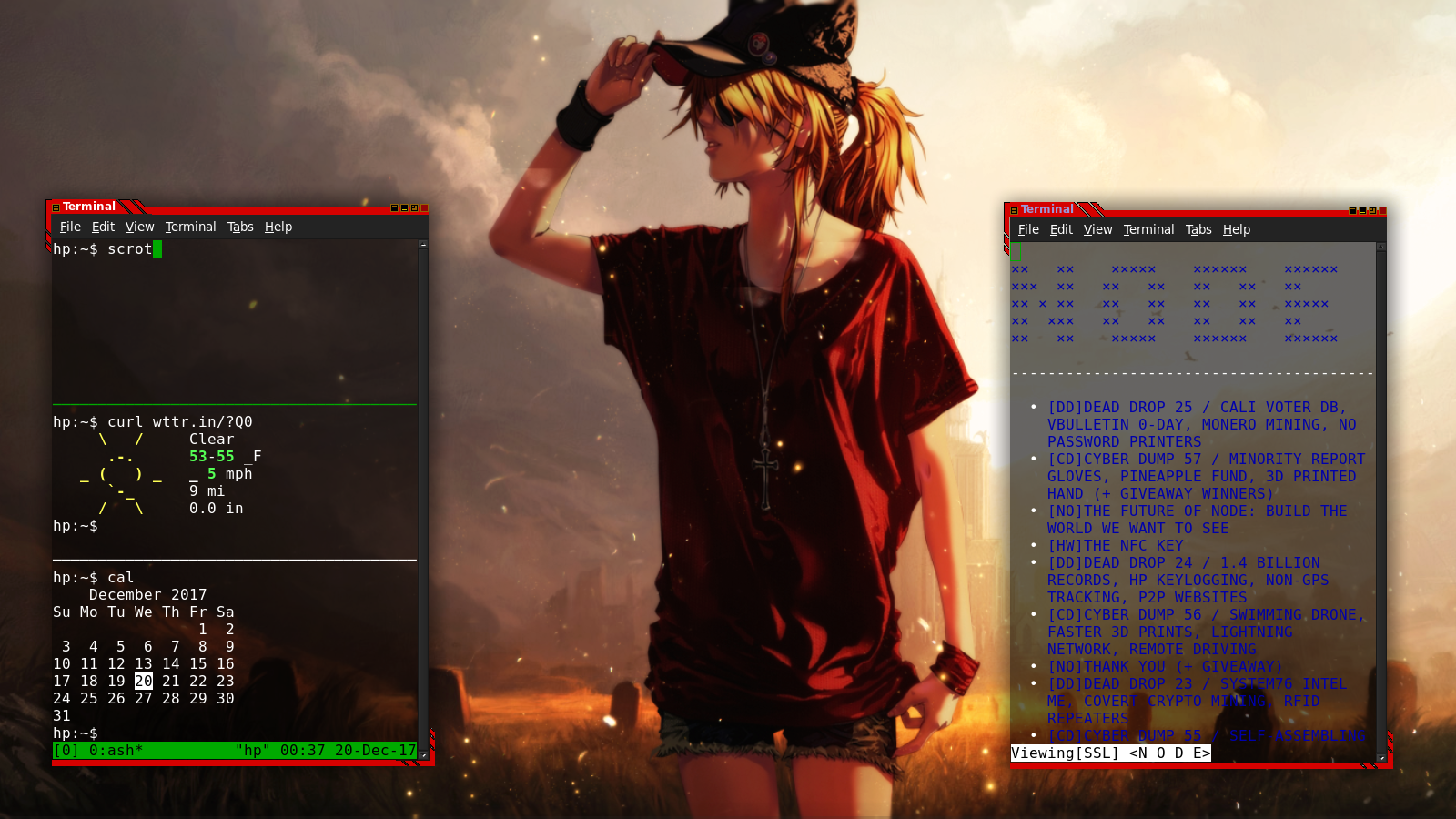
Task: Open View menu in right Terminal
Action: coord(1097,230)
